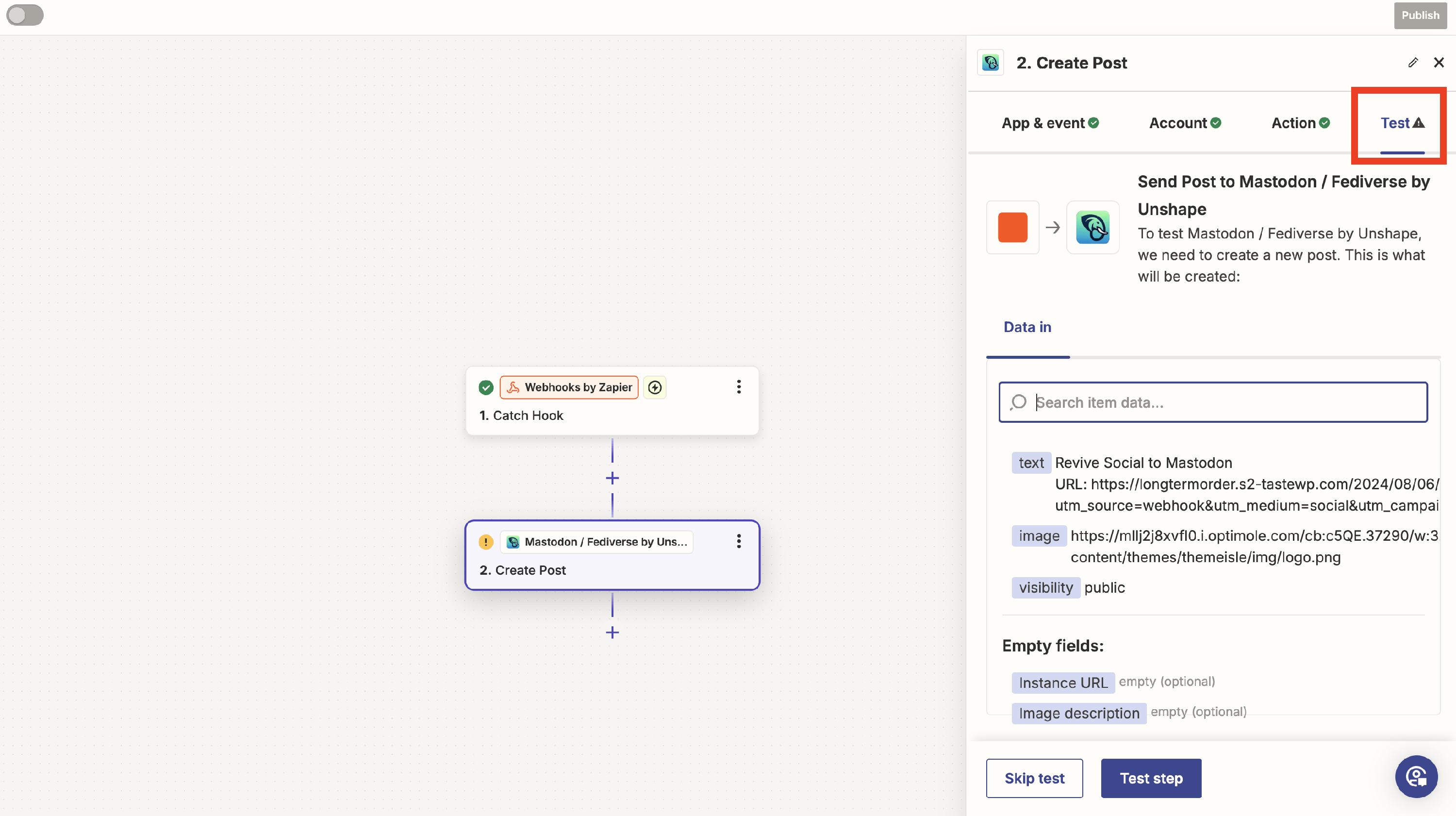Click the pencil rename step icon
The height and width of the screenshot is (816, 1456).
1412,62
